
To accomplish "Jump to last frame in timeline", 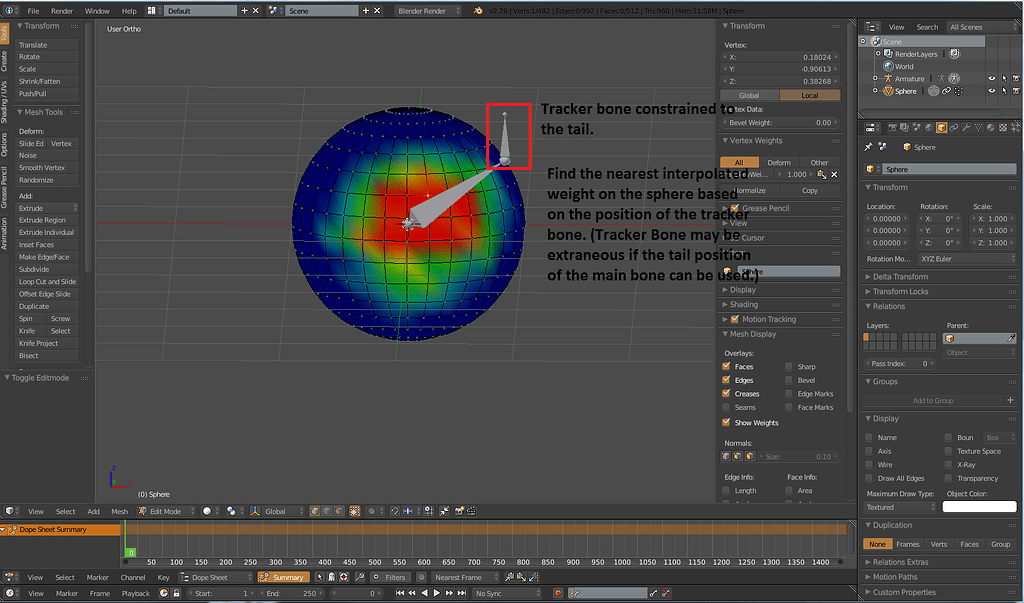I will tap(462, 593).
